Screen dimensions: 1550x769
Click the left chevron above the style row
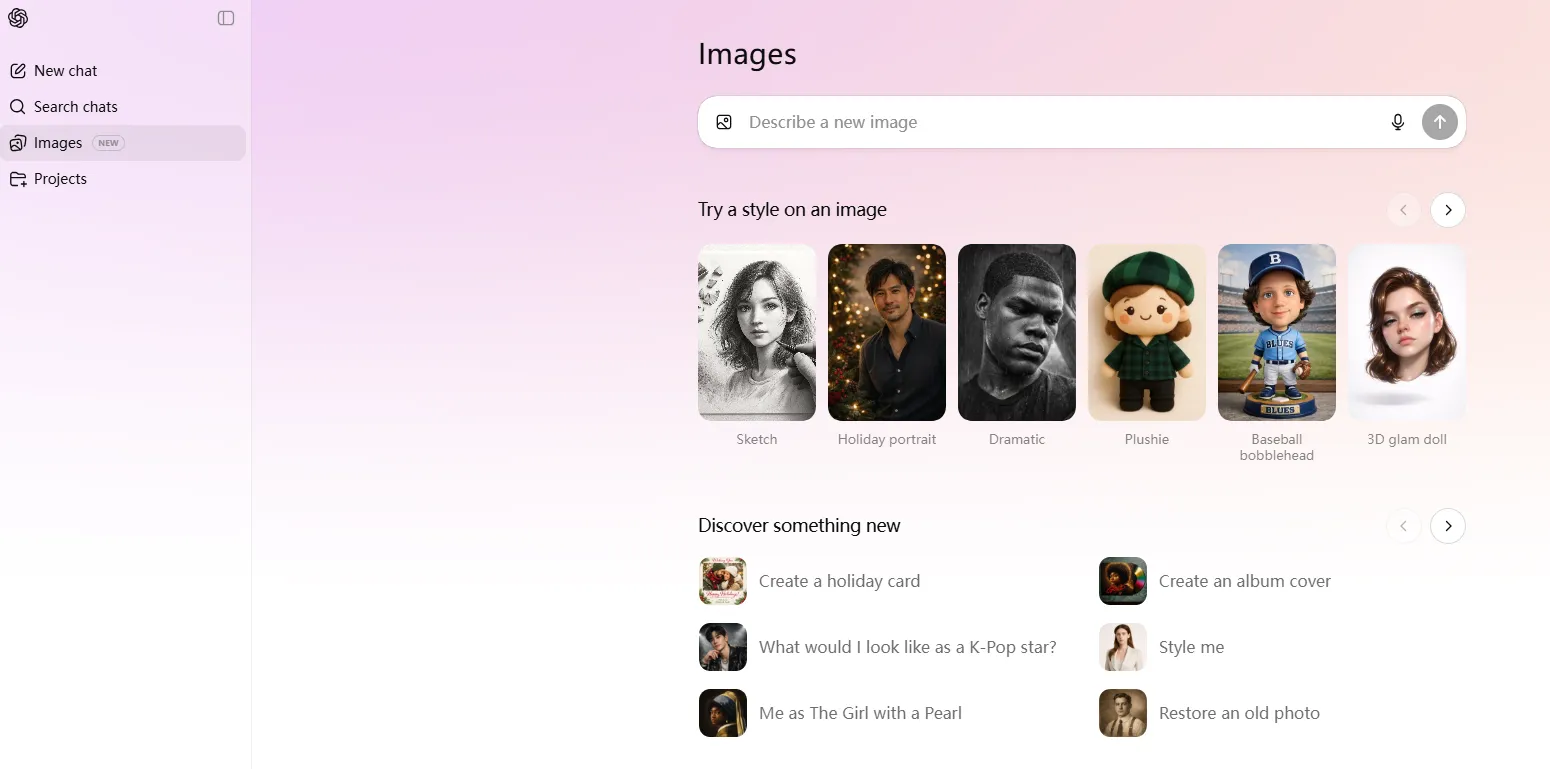pyautogui.click(x=1403, y=210)
